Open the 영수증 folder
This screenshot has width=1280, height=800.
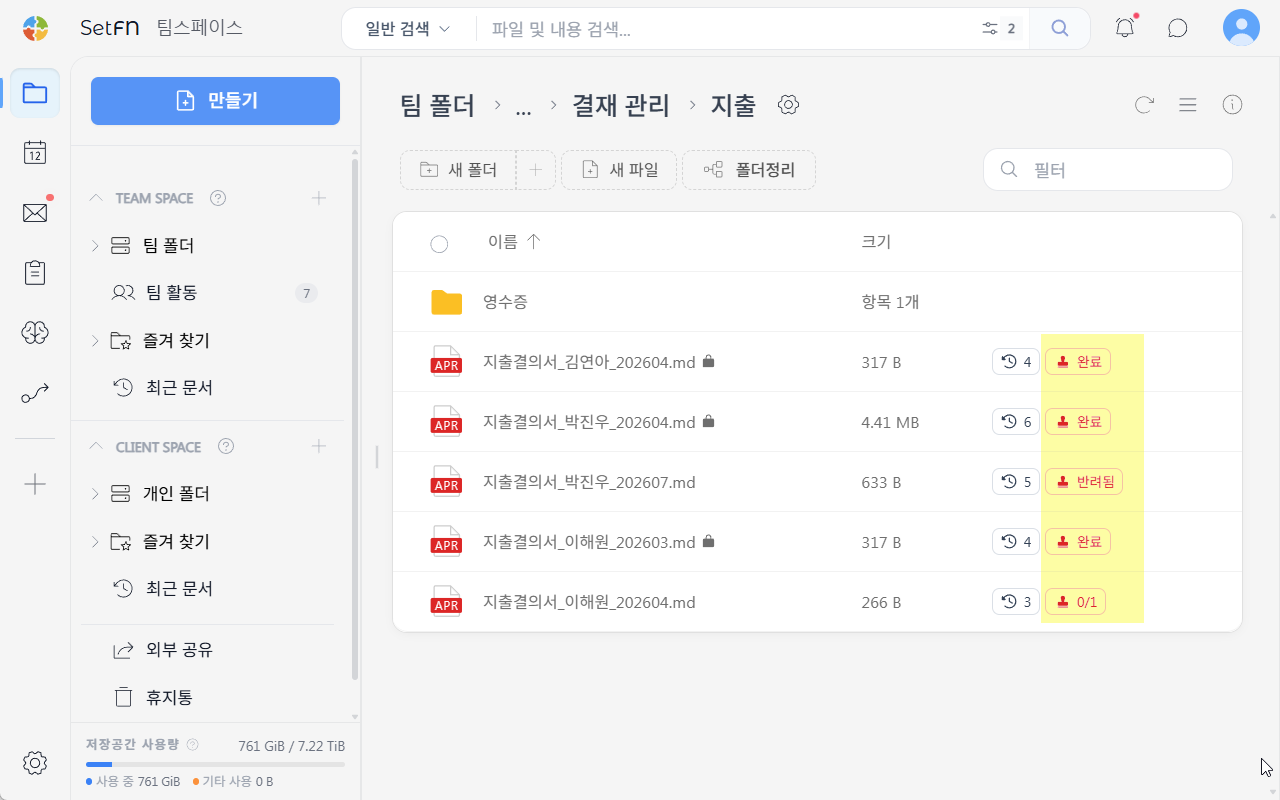click(x=505, y=302)
